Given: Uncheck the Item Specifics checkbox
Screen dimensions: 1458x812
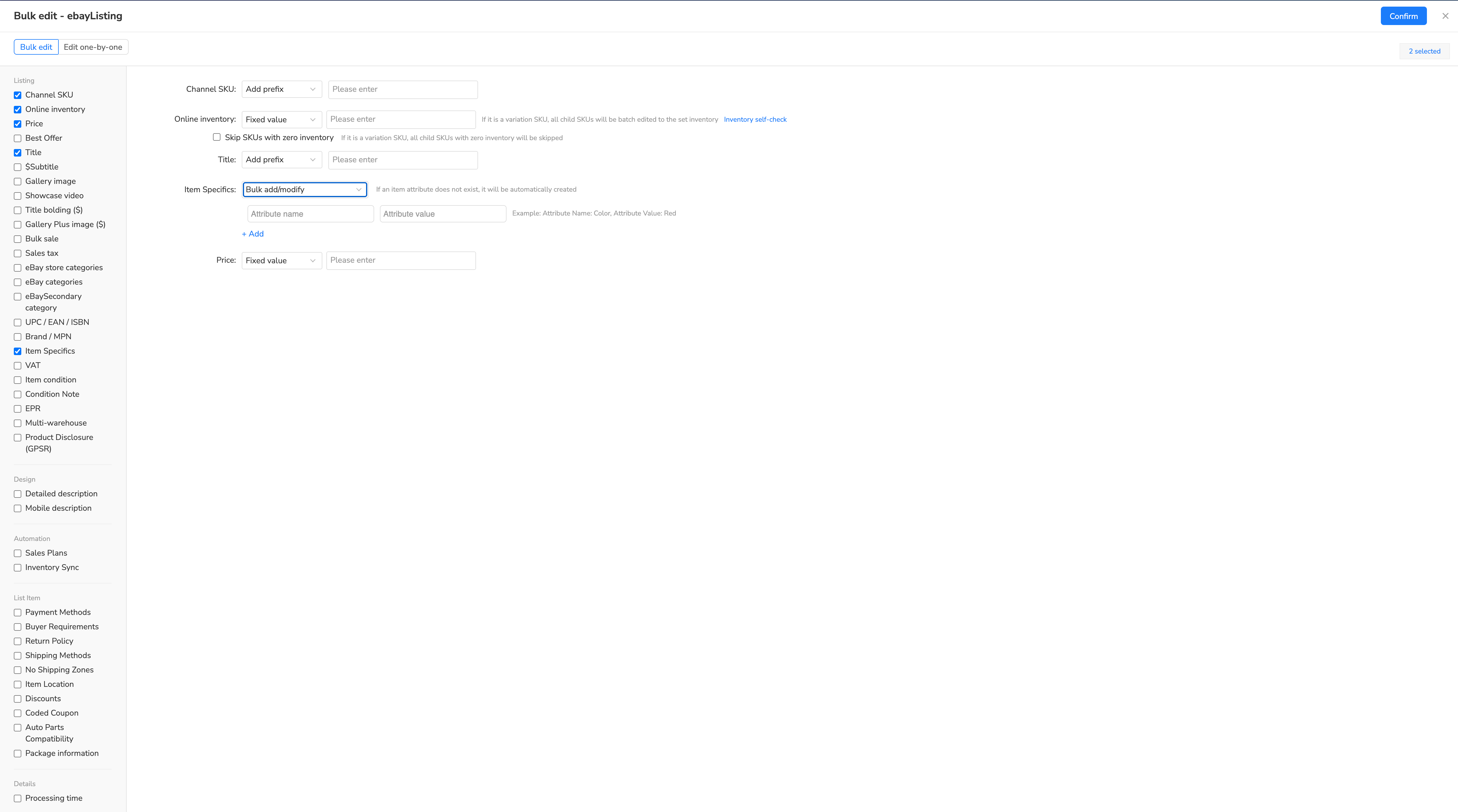Looking at the screenshot, I should tap(18, 351).
